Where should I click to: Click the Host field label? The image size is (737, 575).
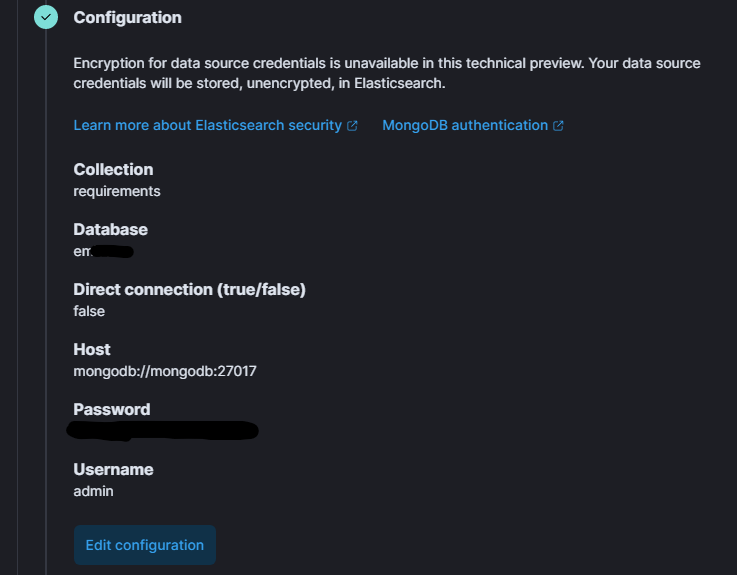click(92, 350)
